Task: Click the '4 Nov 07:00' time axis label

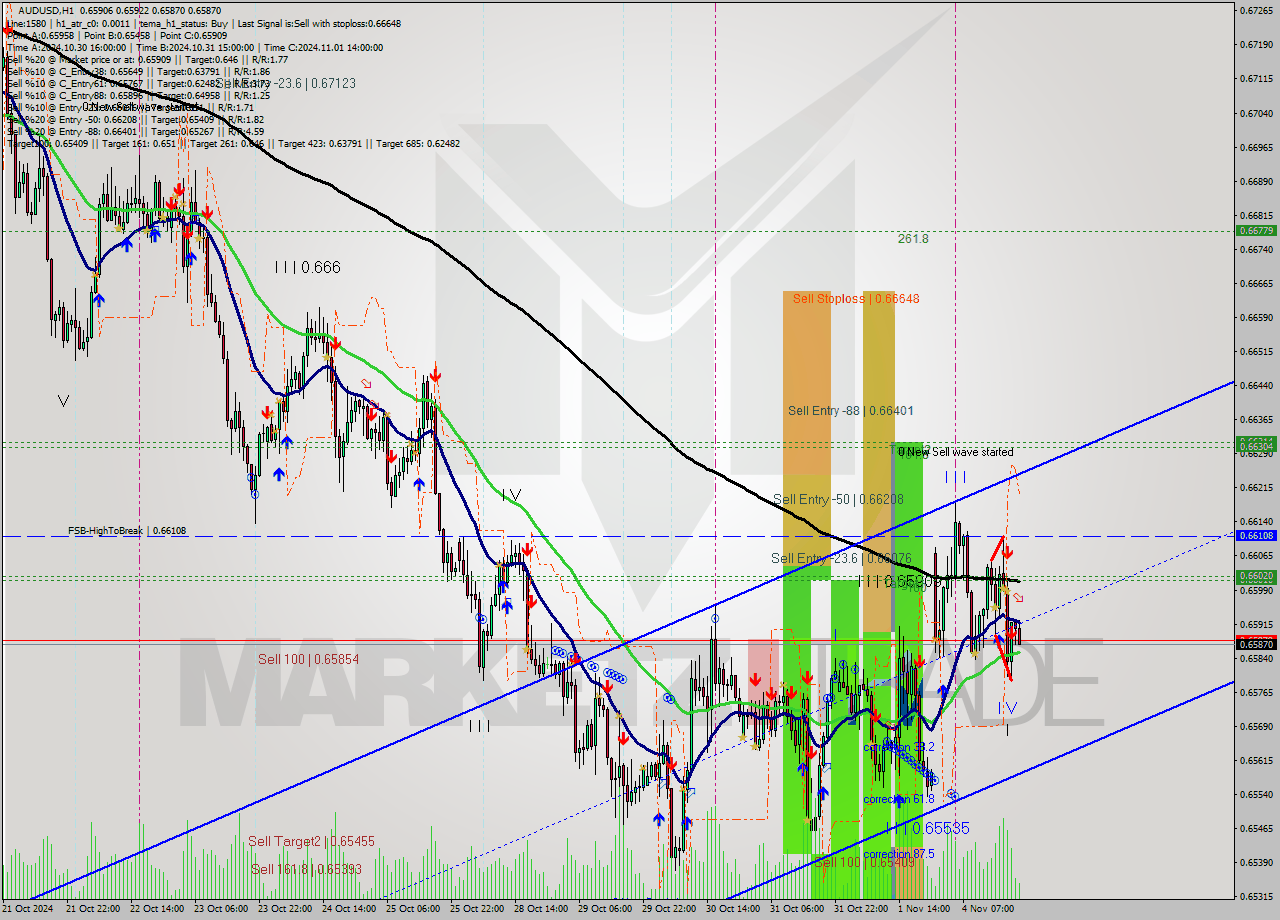Action: (987, 909)
